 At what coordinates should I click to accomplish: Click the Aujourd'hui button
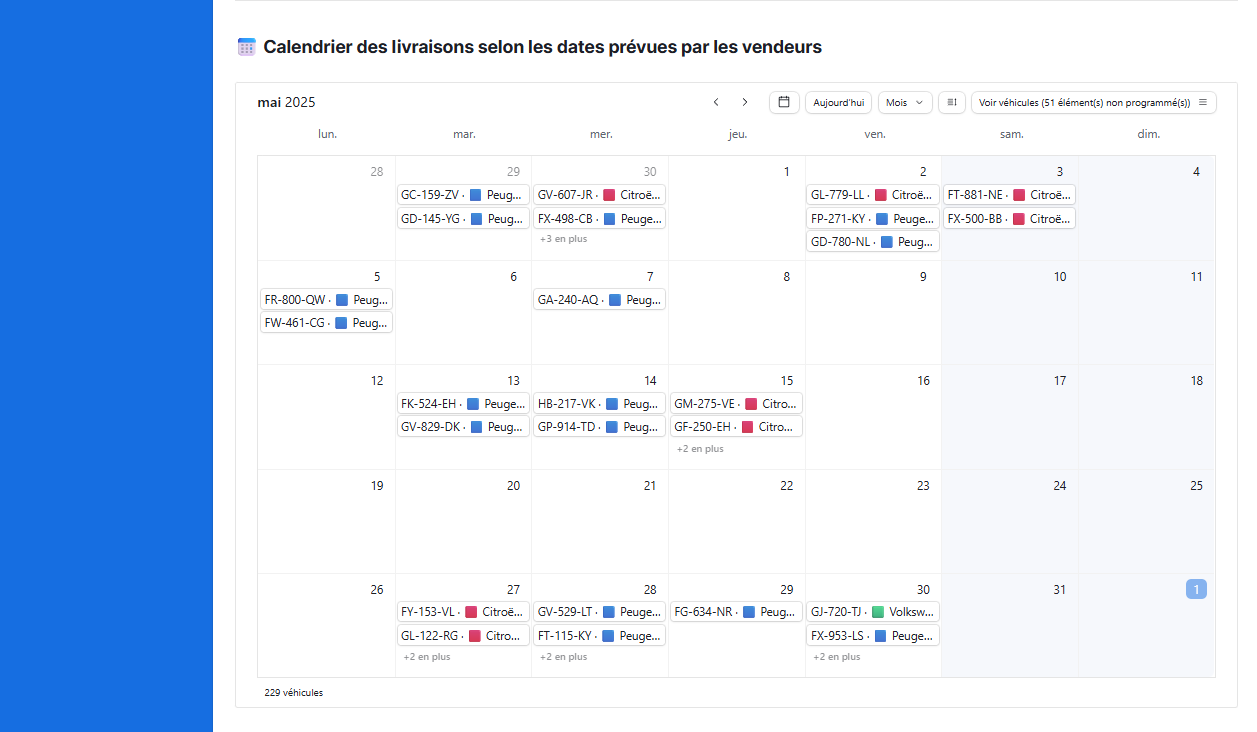(x=838, y=102)
